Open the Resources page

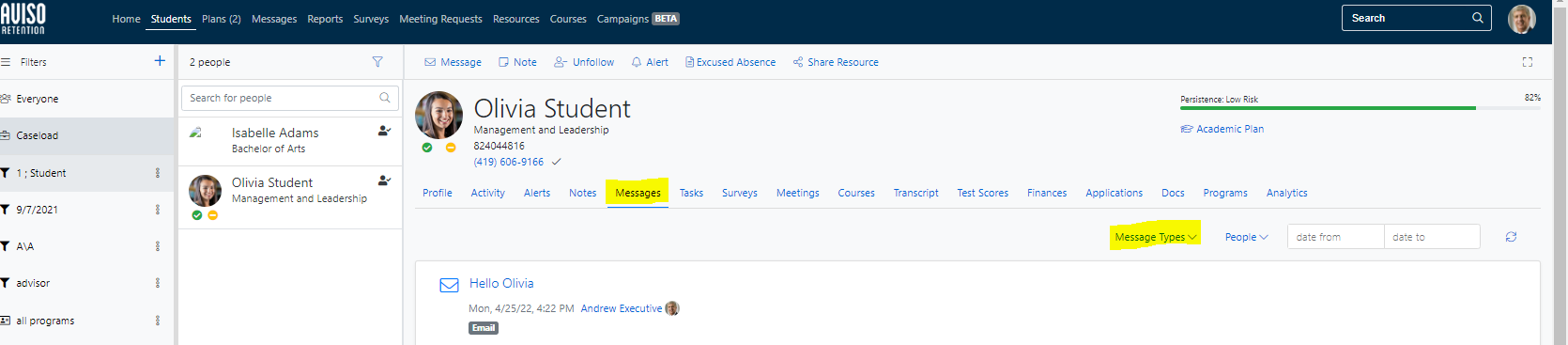click(516, 19)
